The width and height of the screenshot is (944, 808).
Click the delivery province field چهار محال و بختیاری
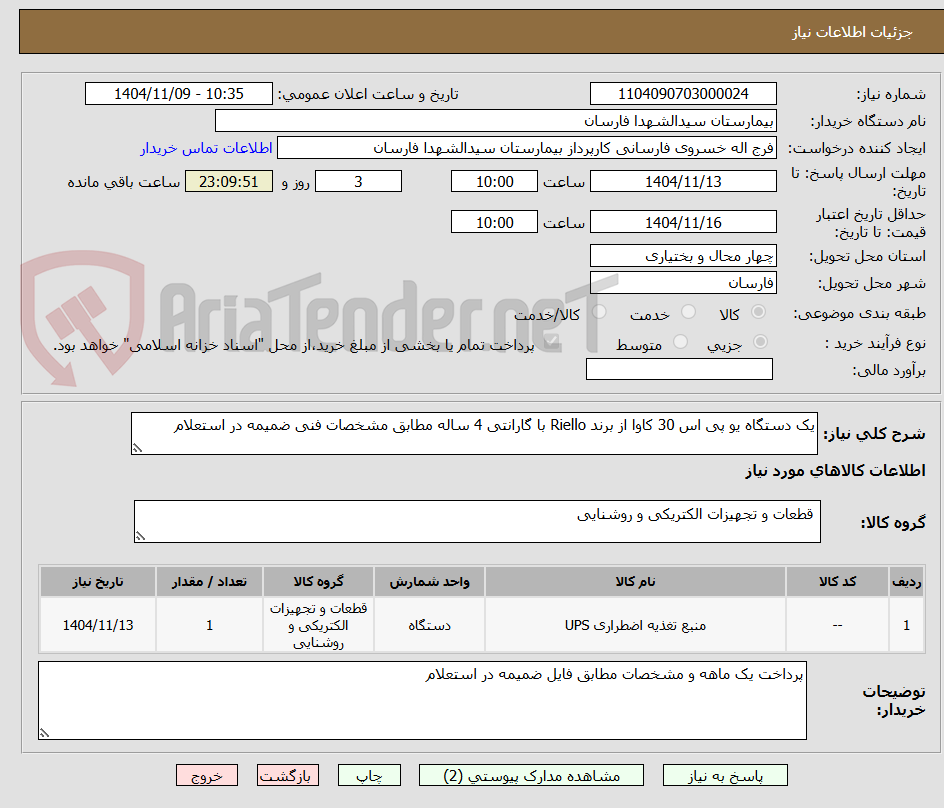tap(683, 256)
